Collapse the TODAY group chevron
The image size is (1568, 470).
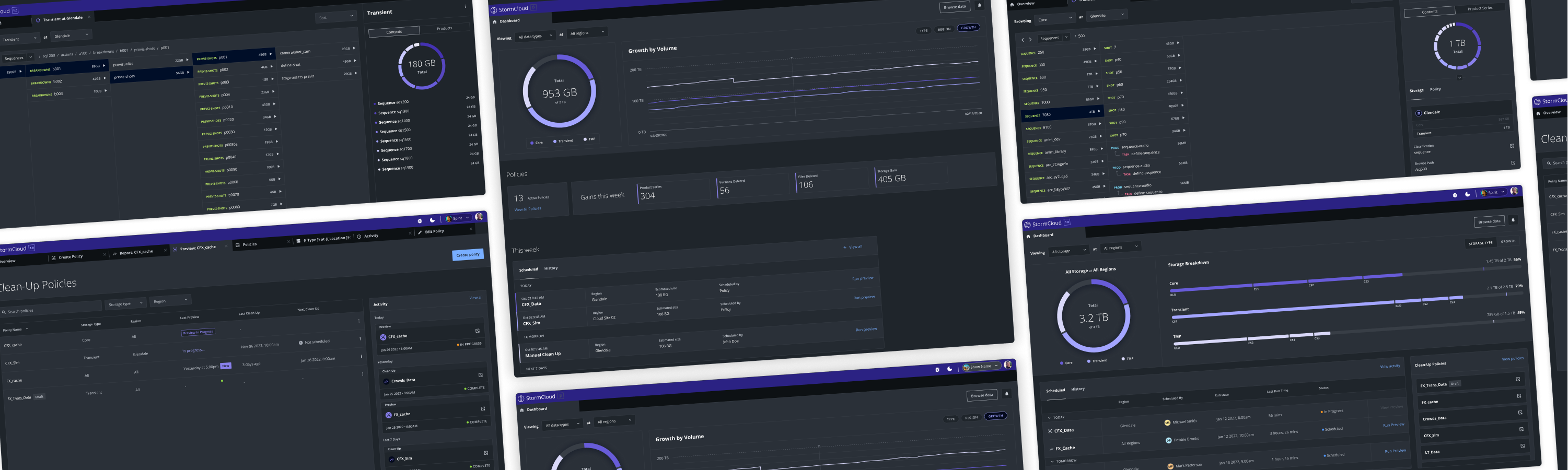point(1049,417)
